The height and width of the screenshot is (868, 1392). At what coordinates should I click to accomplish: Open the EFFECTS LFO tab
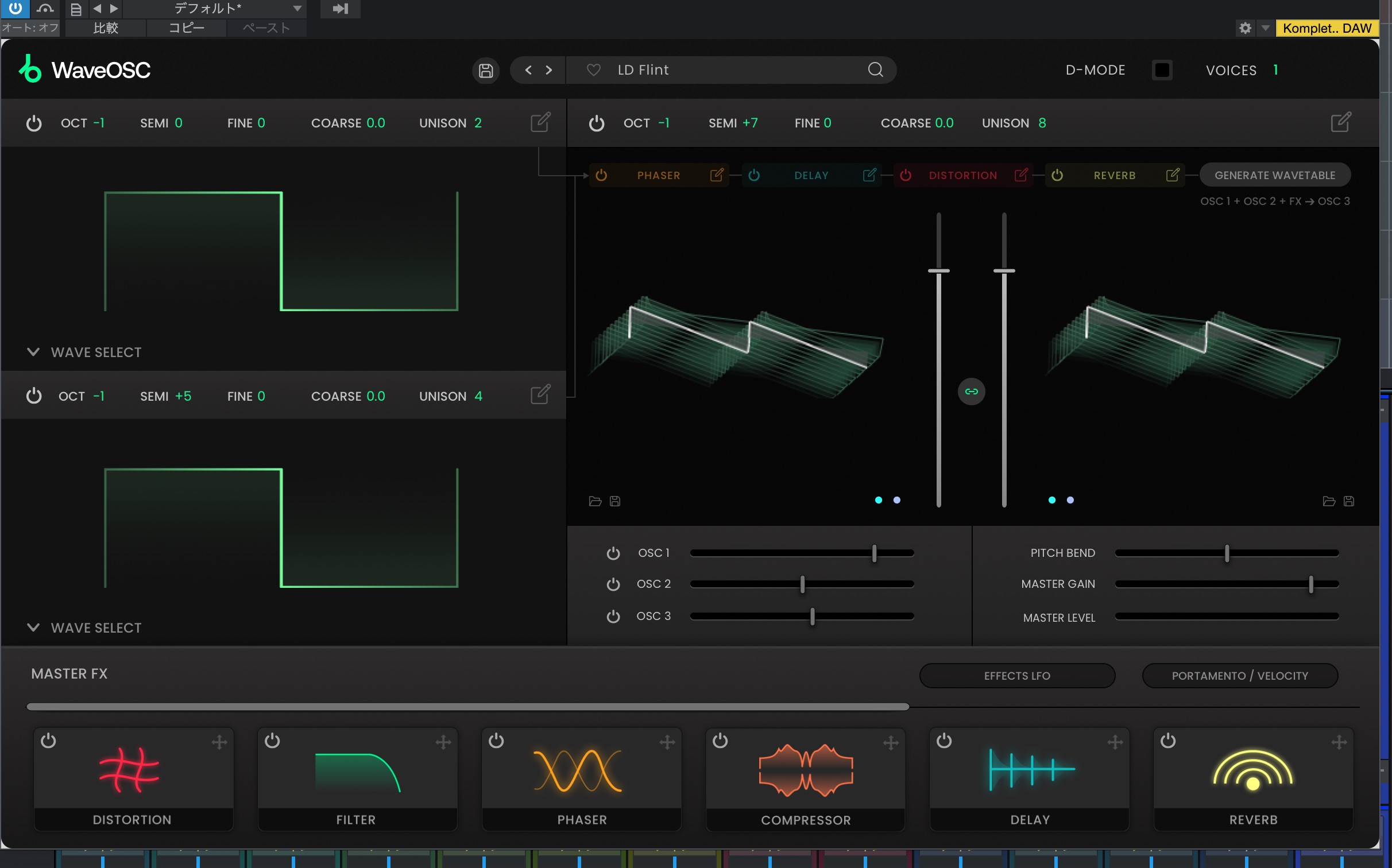click(1016, 676)
